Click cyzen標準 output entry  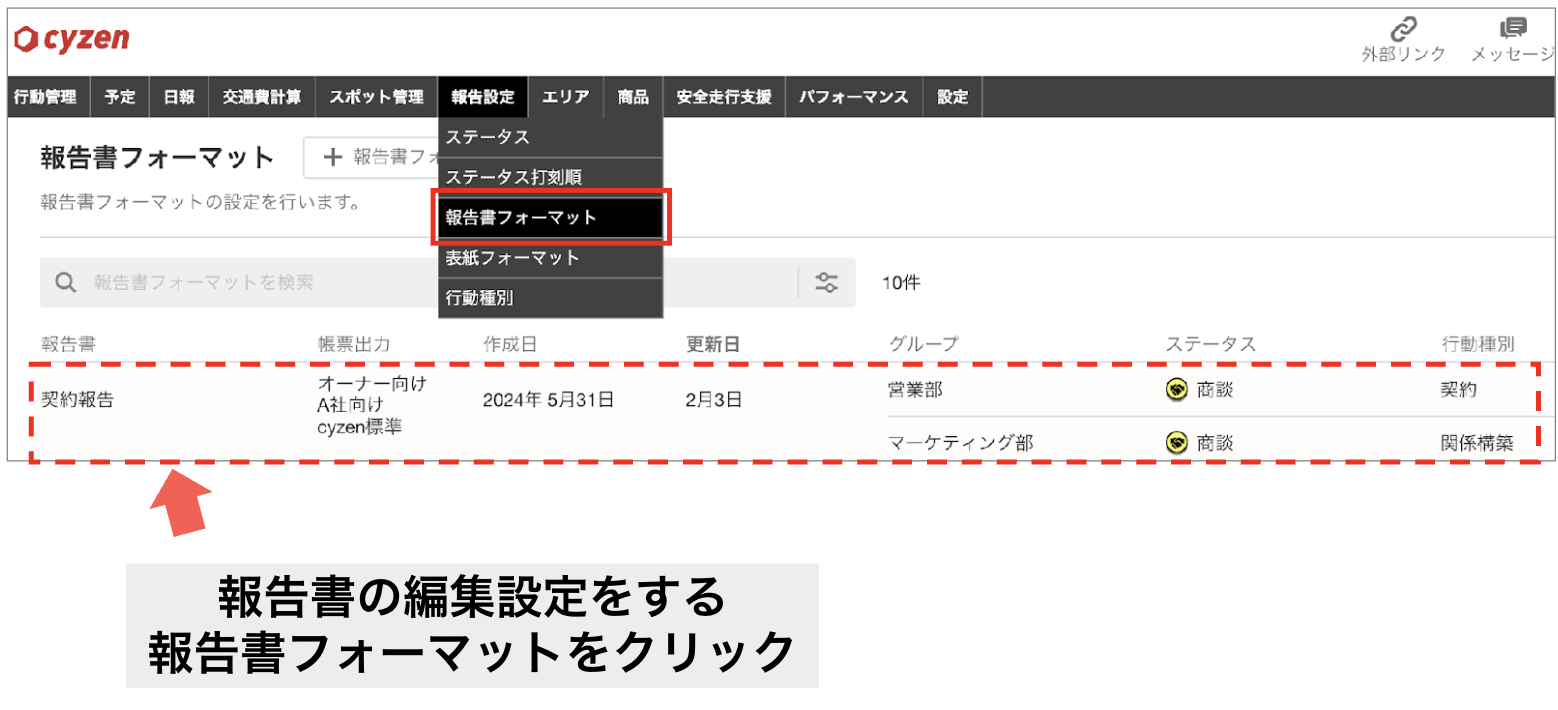coord(360,427)
